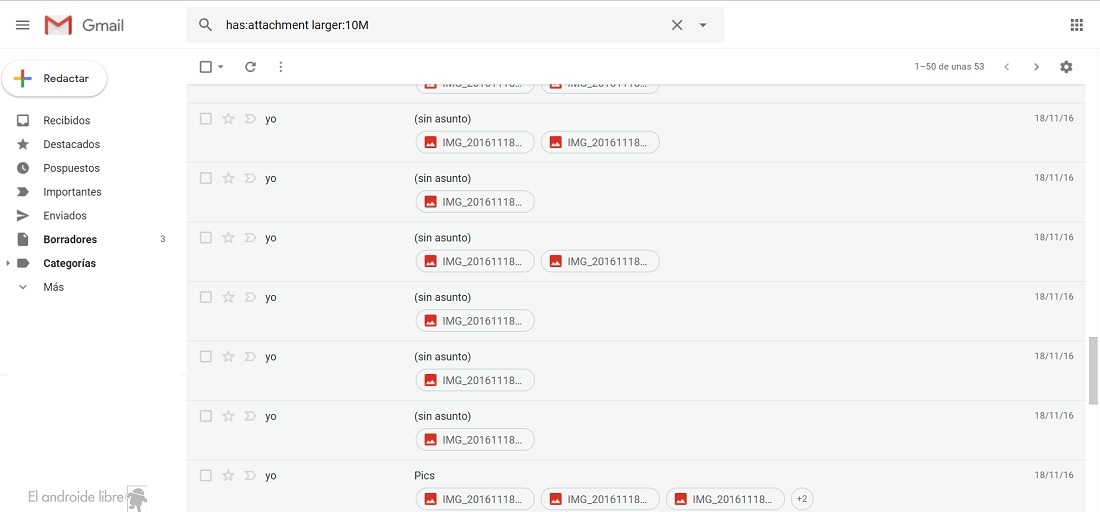Viewport: 1100px width, 512px height.
Task: Go to the next page of results
Action: (x=1036, y=67)
